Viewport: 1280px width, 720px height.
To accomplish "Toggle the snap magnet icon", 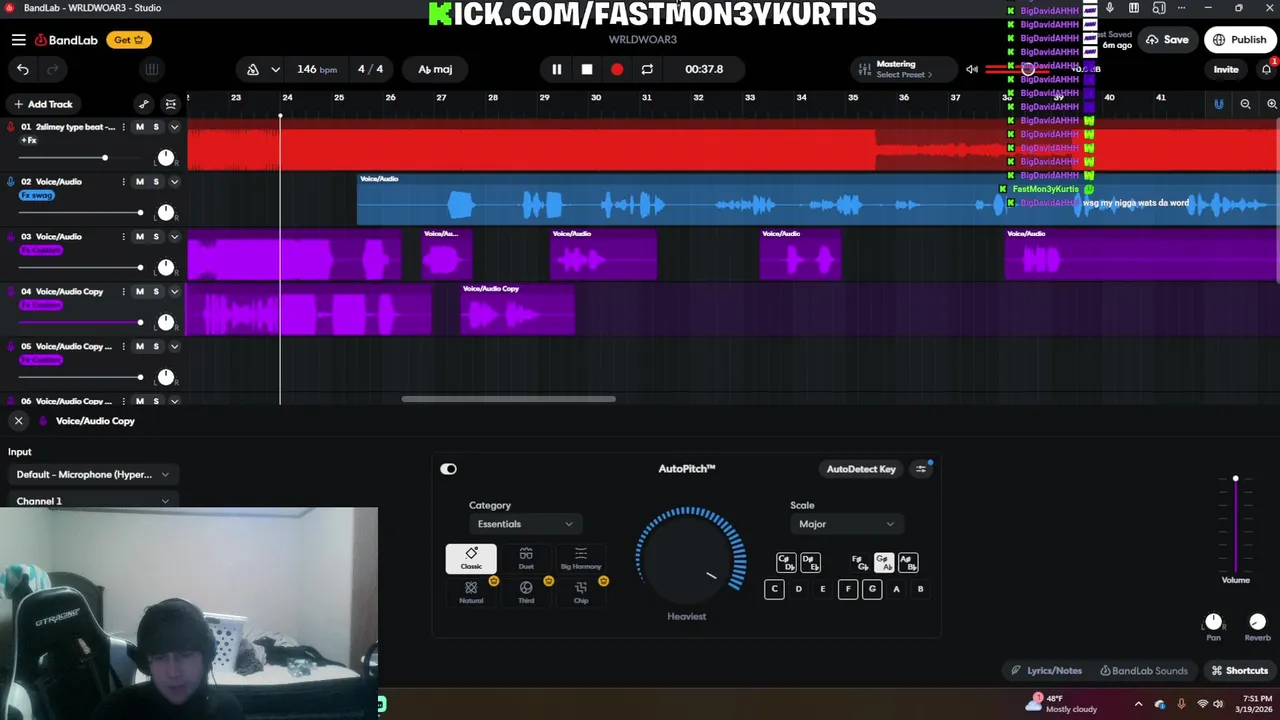I will (1218, 104).
